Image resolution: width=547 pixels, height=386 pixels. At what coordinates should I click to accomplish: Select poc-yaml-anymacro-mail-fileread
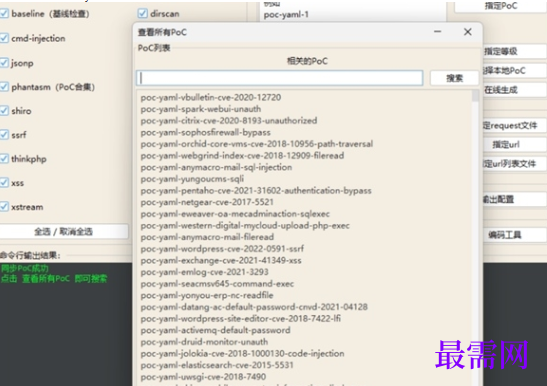207,237
